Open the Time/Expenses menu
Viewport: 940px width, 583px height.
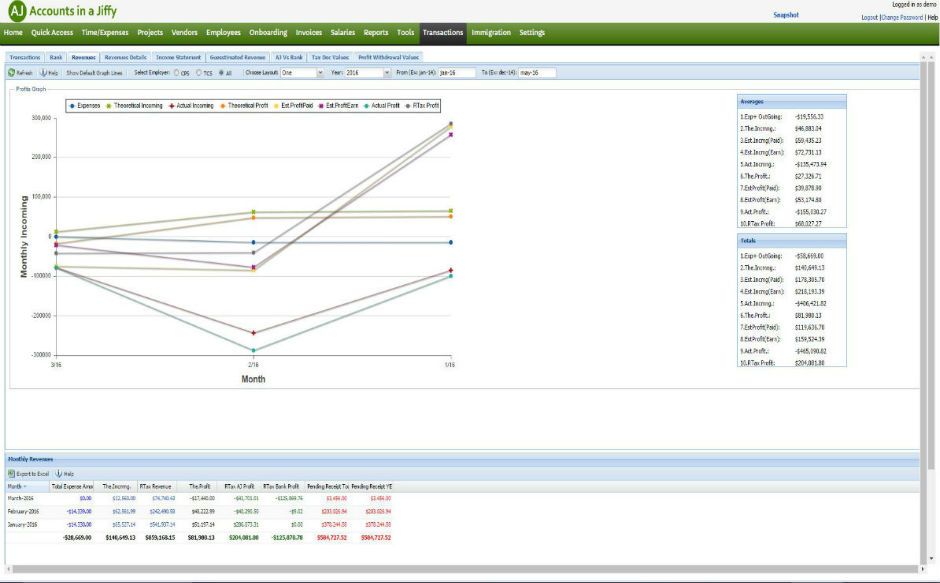tap(105, 32)
